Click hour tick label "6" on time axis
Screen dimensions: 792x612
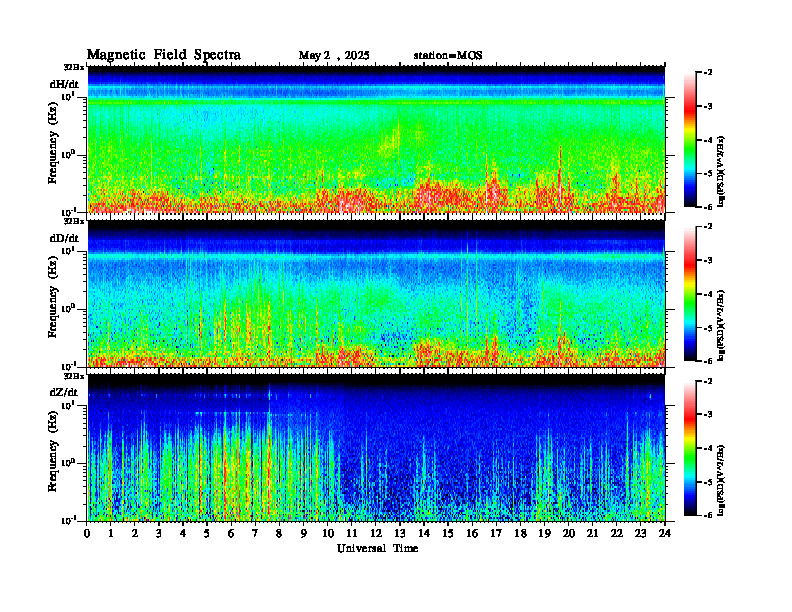click(x=231, y=534)
